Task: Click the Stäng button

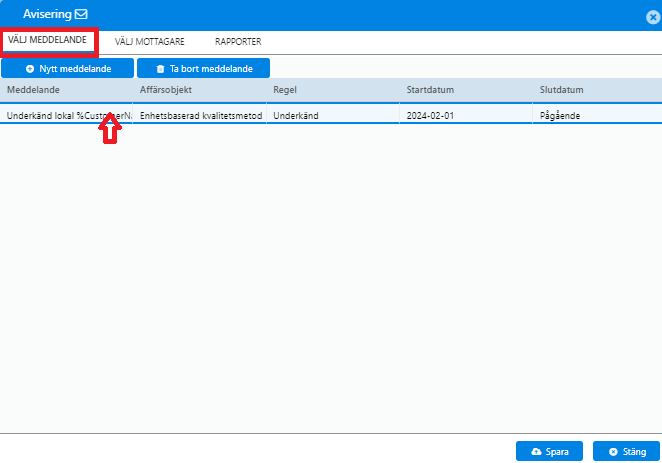Action: pyautogui.click(x=627, y=452)
